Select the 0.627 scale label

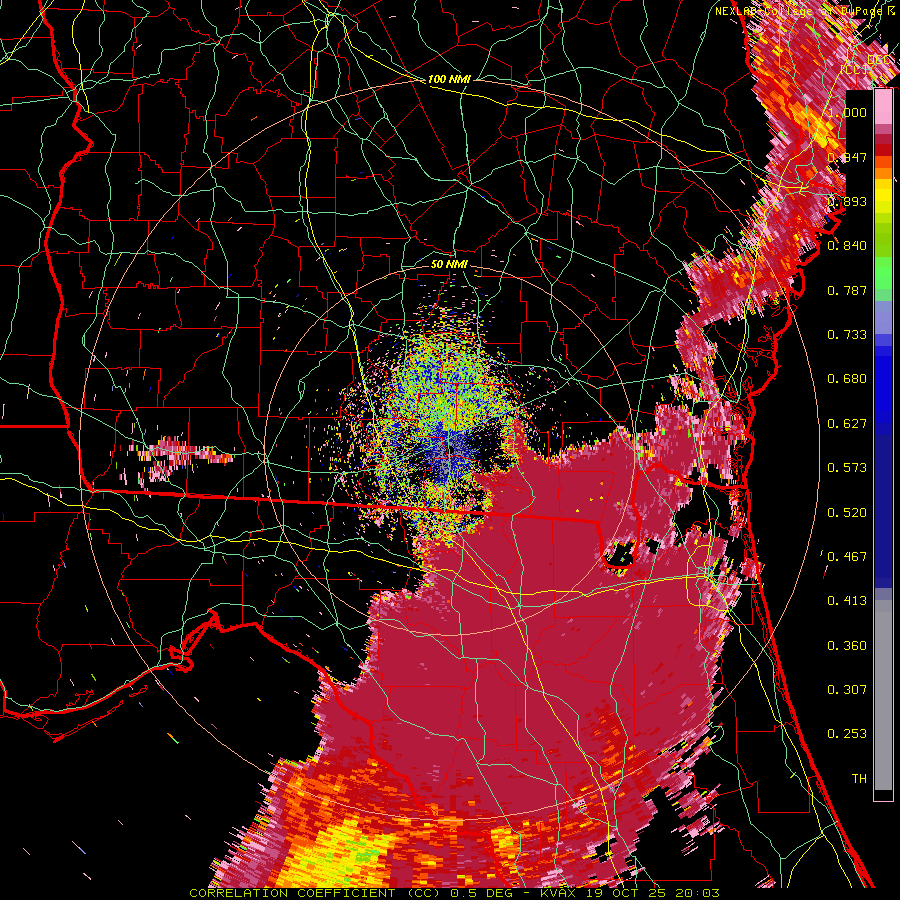coord(847,424)
